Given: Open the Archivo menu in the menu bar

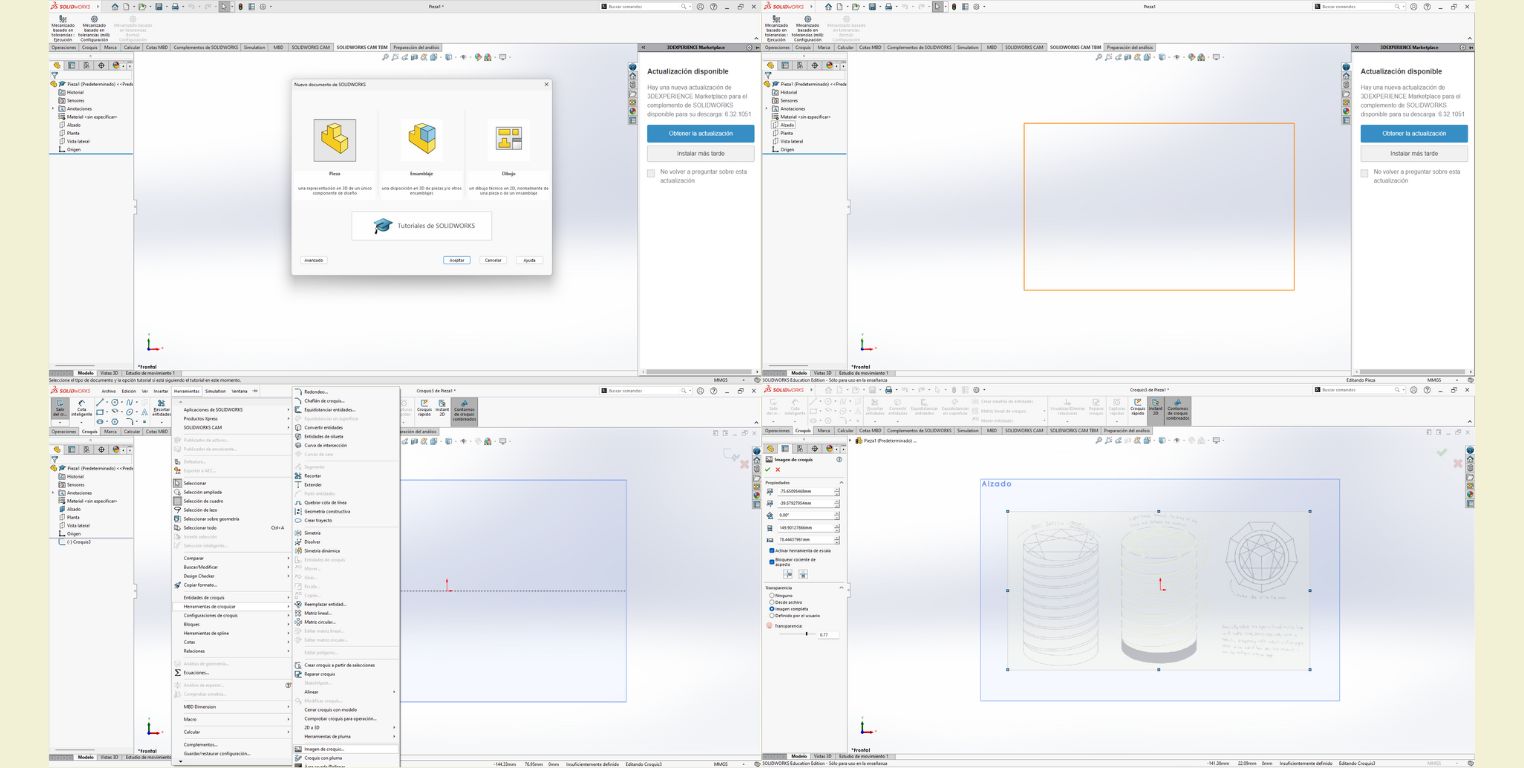Looking at the screenshot, I should (109, 391).
